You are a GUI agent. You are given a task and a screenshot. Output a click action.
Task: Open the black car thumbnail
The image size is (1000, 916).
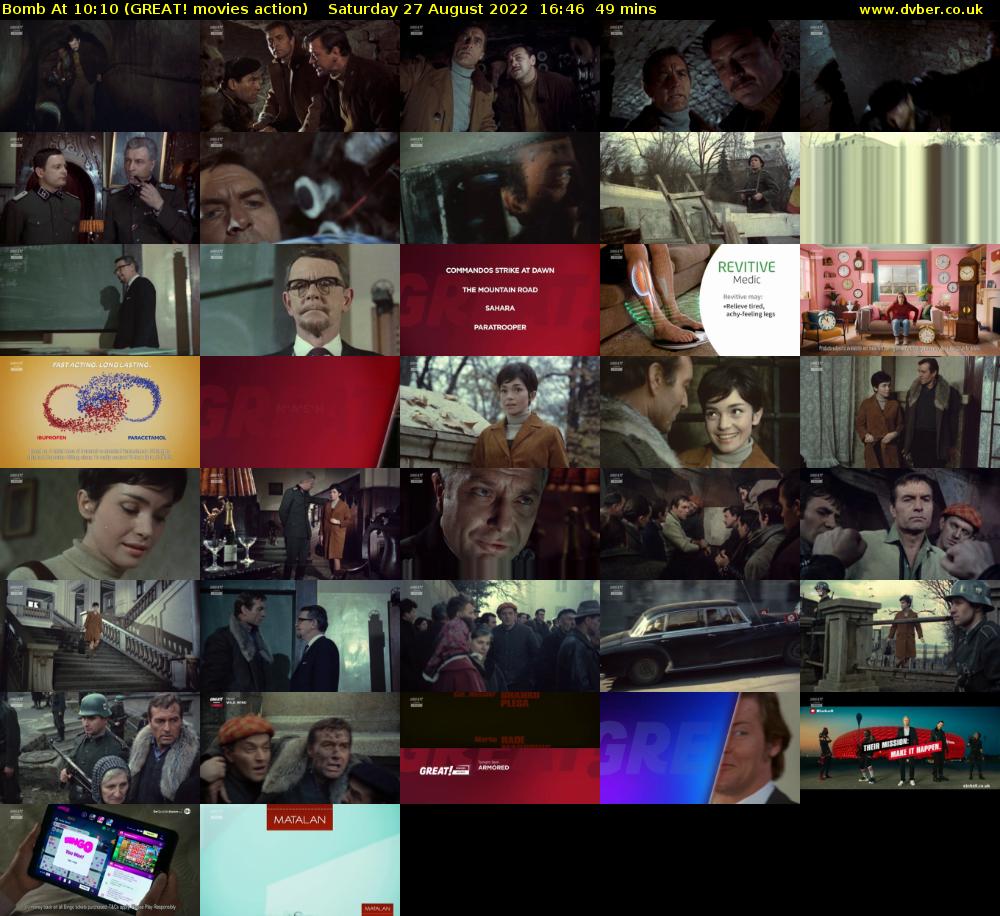click(x=700, y=636)
